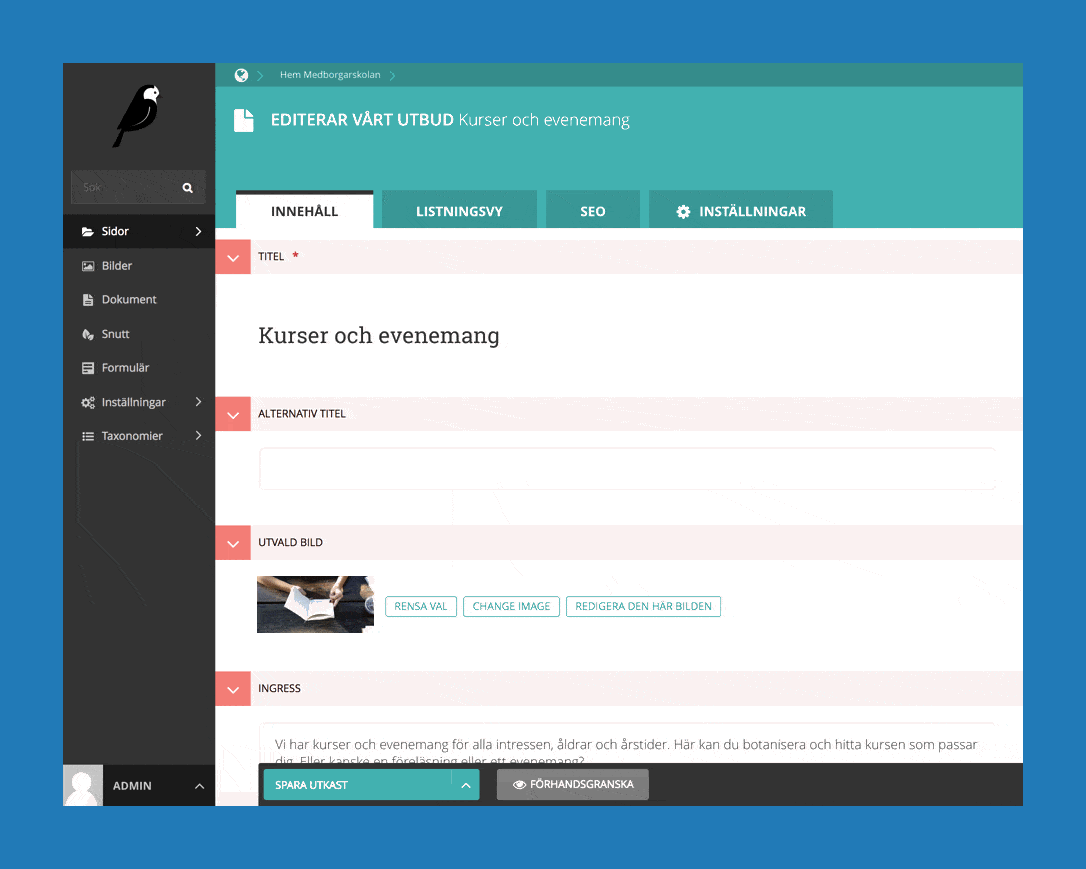The image size is (1086, 869).
Task: Click the Snutt snippet icon
Action: point(88,334)
